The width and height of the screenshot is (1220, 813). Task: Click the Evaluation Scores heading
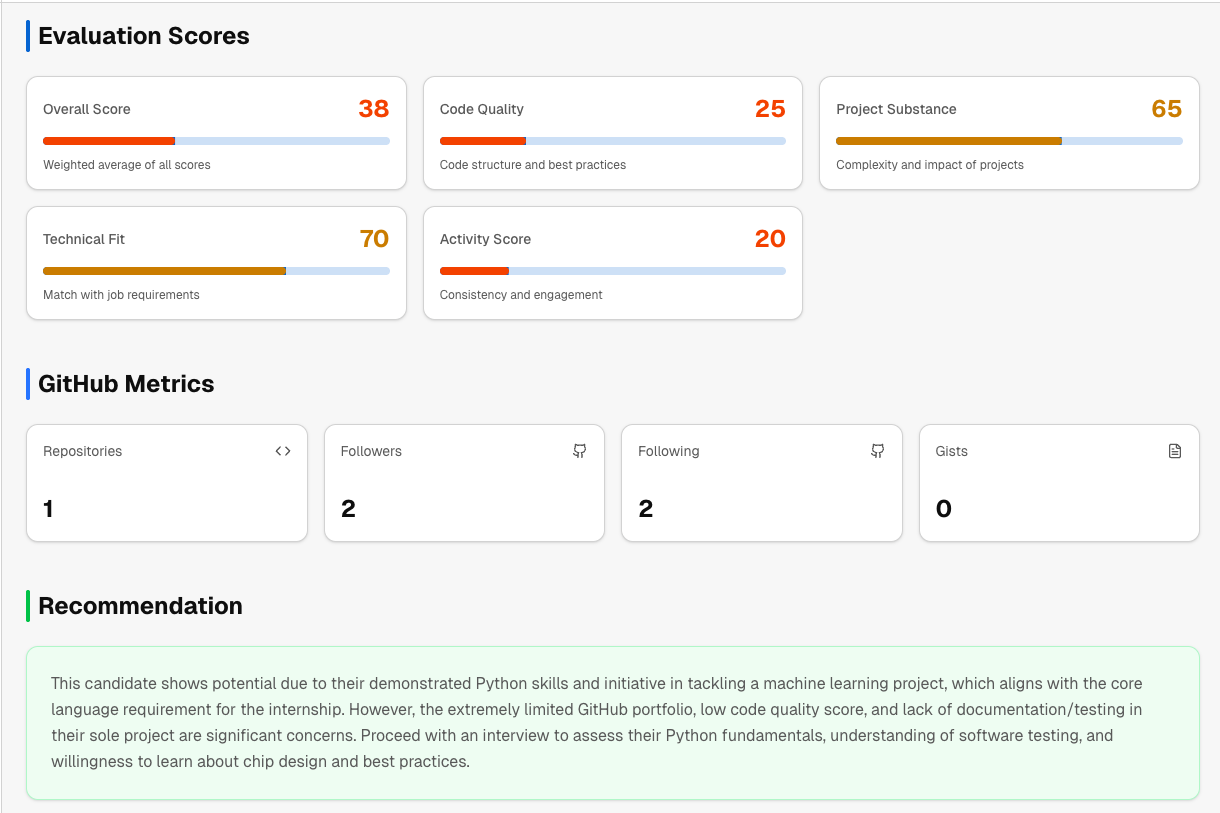[x=144, y=36]
